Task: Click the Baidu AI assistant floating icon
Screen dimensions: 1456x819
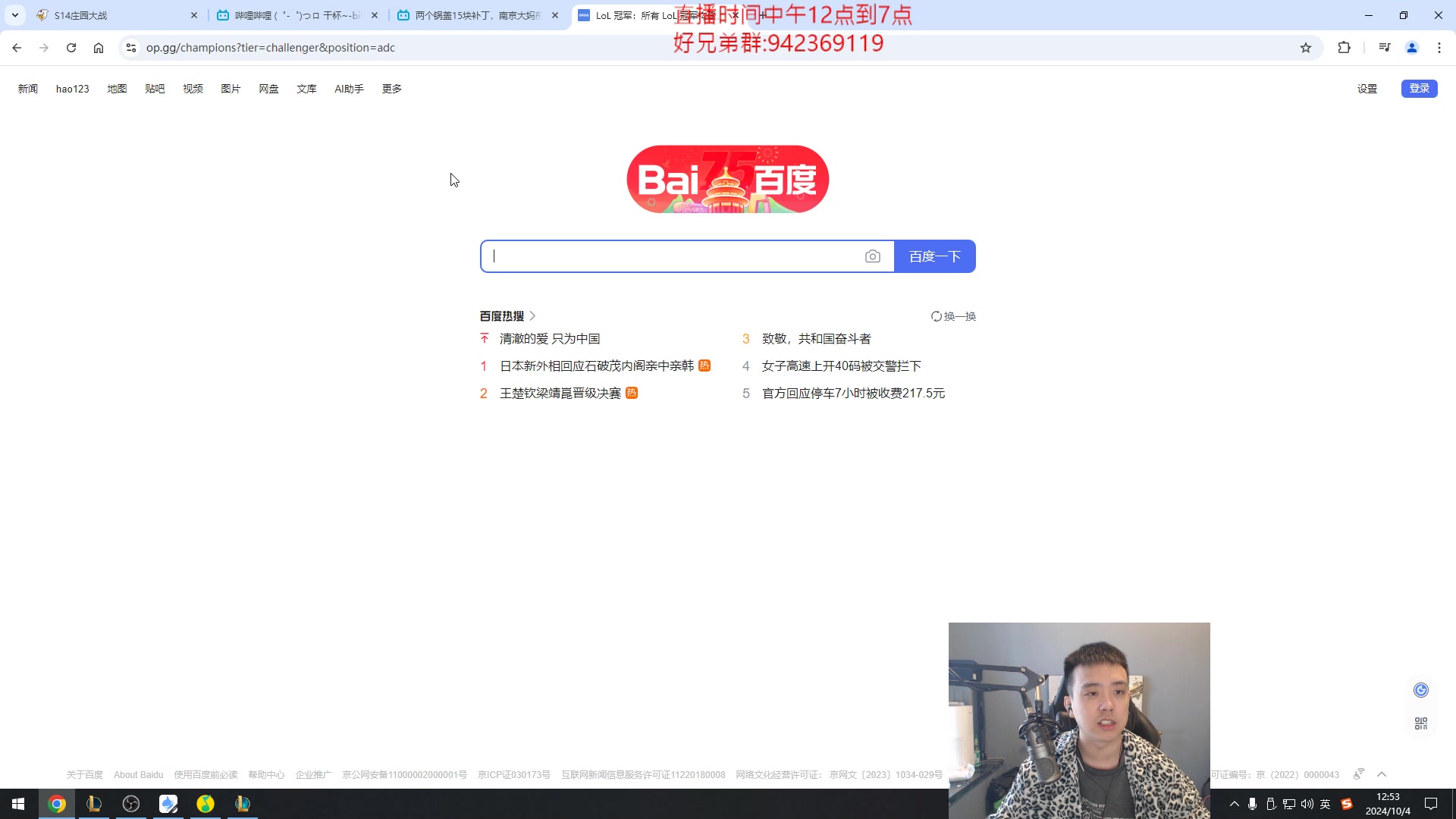Action: pyautogui.click(x=1421, y=690)
